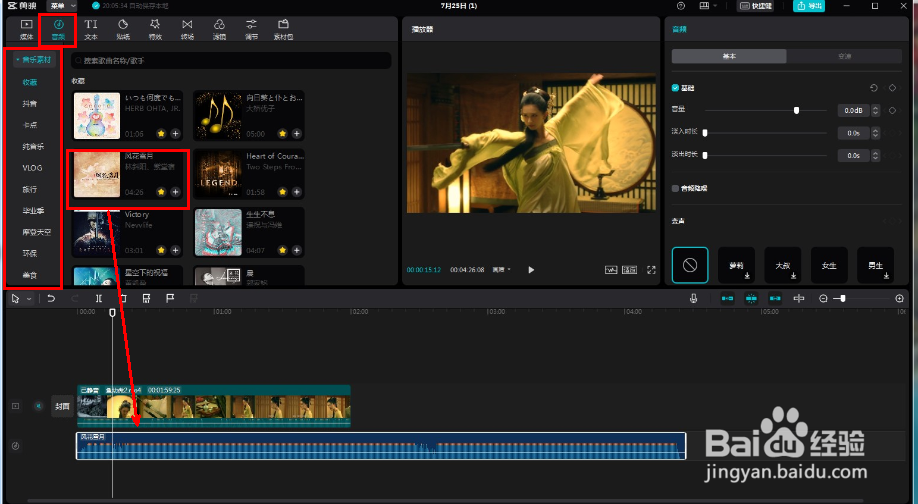Open the 快捷键 shortcuts button

tap(756, 6)
